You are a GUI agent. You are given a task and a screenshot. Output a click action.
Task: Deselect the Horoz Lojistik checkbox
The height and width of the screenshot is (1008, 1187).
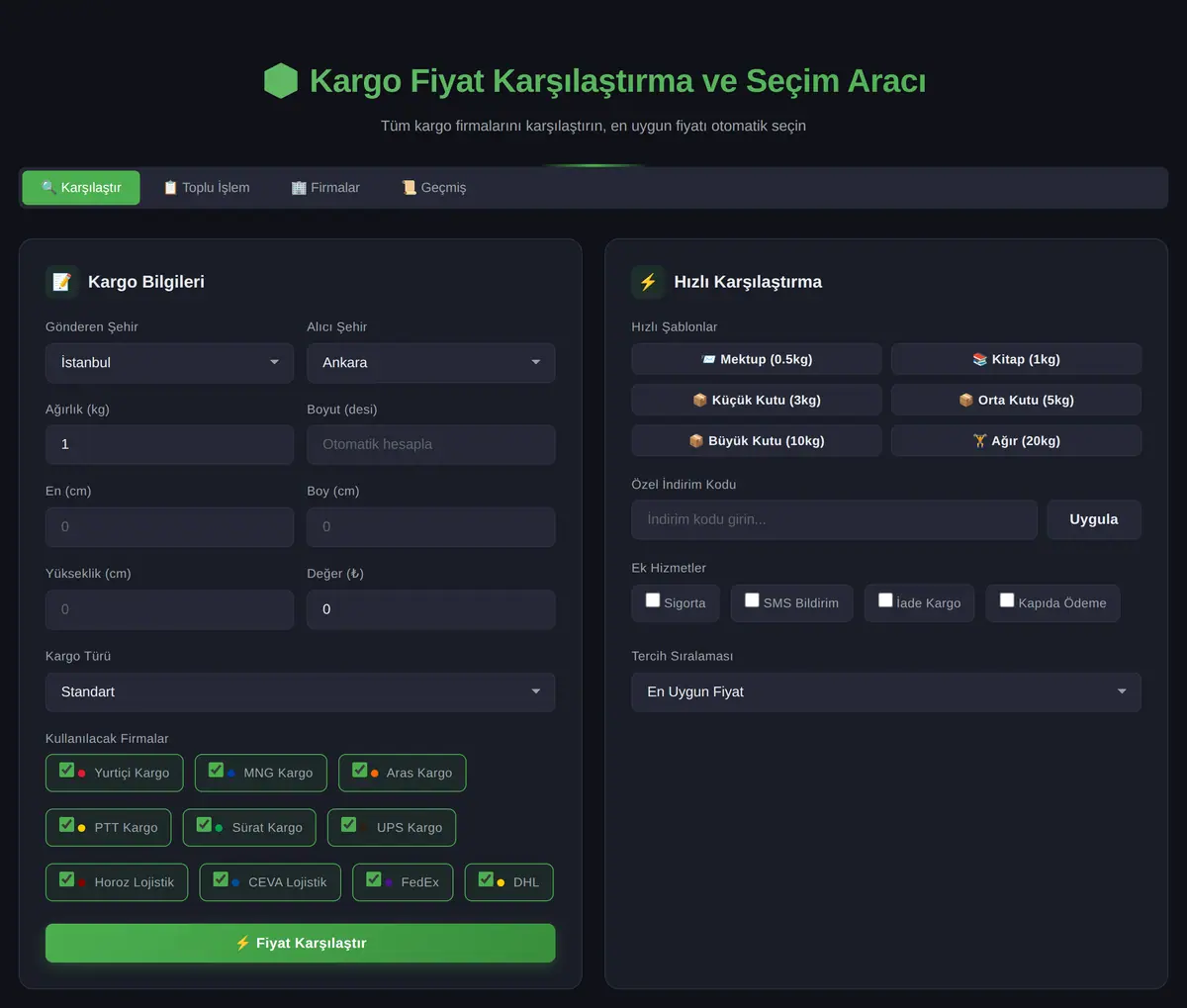pos(66,878)
